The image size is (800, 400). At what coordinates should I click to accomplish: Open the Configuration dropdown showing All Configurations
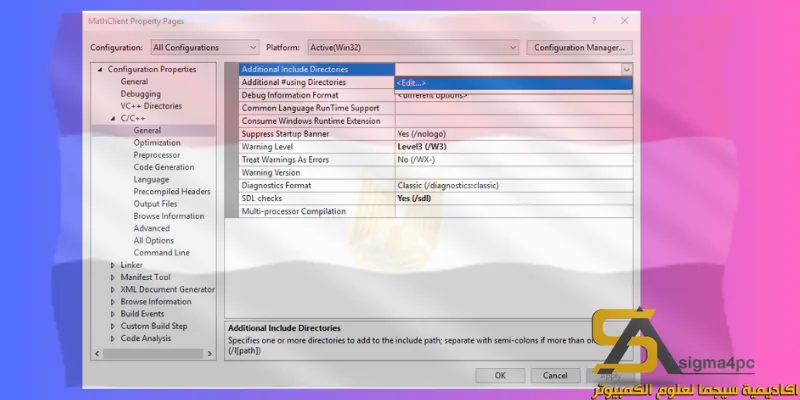click(205, 47)
